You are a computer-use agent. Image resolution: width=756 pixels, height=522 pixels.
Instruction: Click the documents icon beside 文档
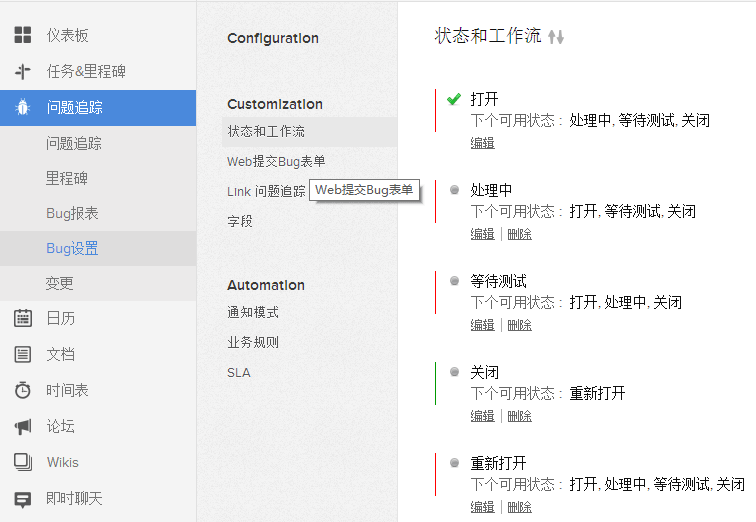(x=22, y=354)
